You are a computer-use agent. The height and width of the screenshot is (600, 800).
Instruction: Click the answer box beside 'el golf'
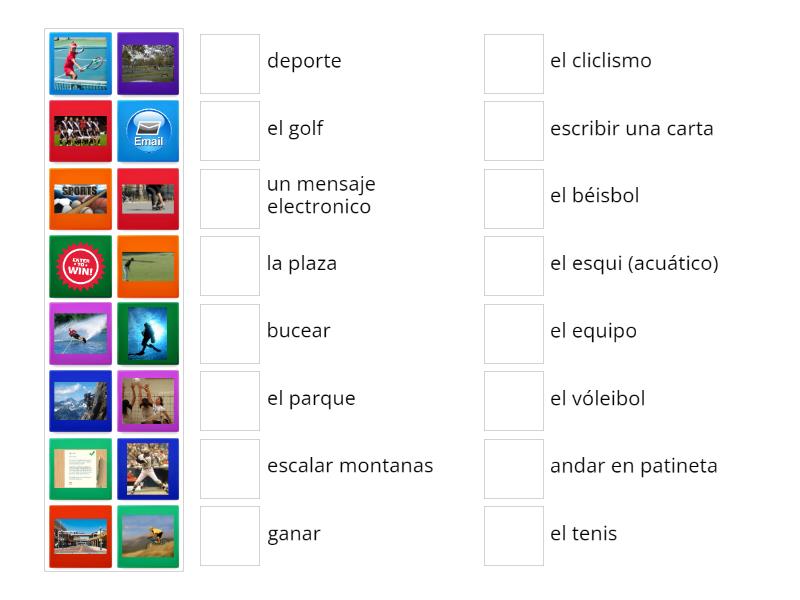pos(229,129)
